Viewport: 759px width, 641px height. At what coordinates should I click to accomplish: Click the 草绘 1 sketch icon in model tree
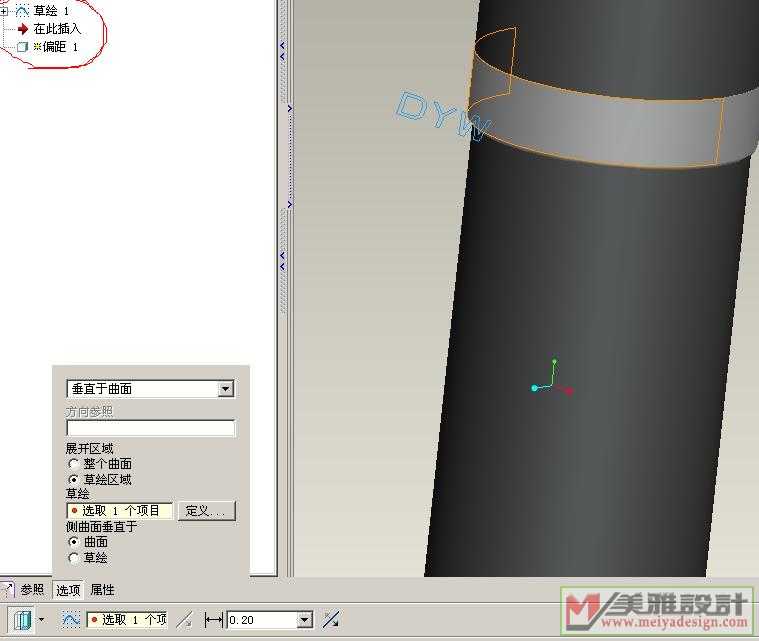click(x=22, y=11)
